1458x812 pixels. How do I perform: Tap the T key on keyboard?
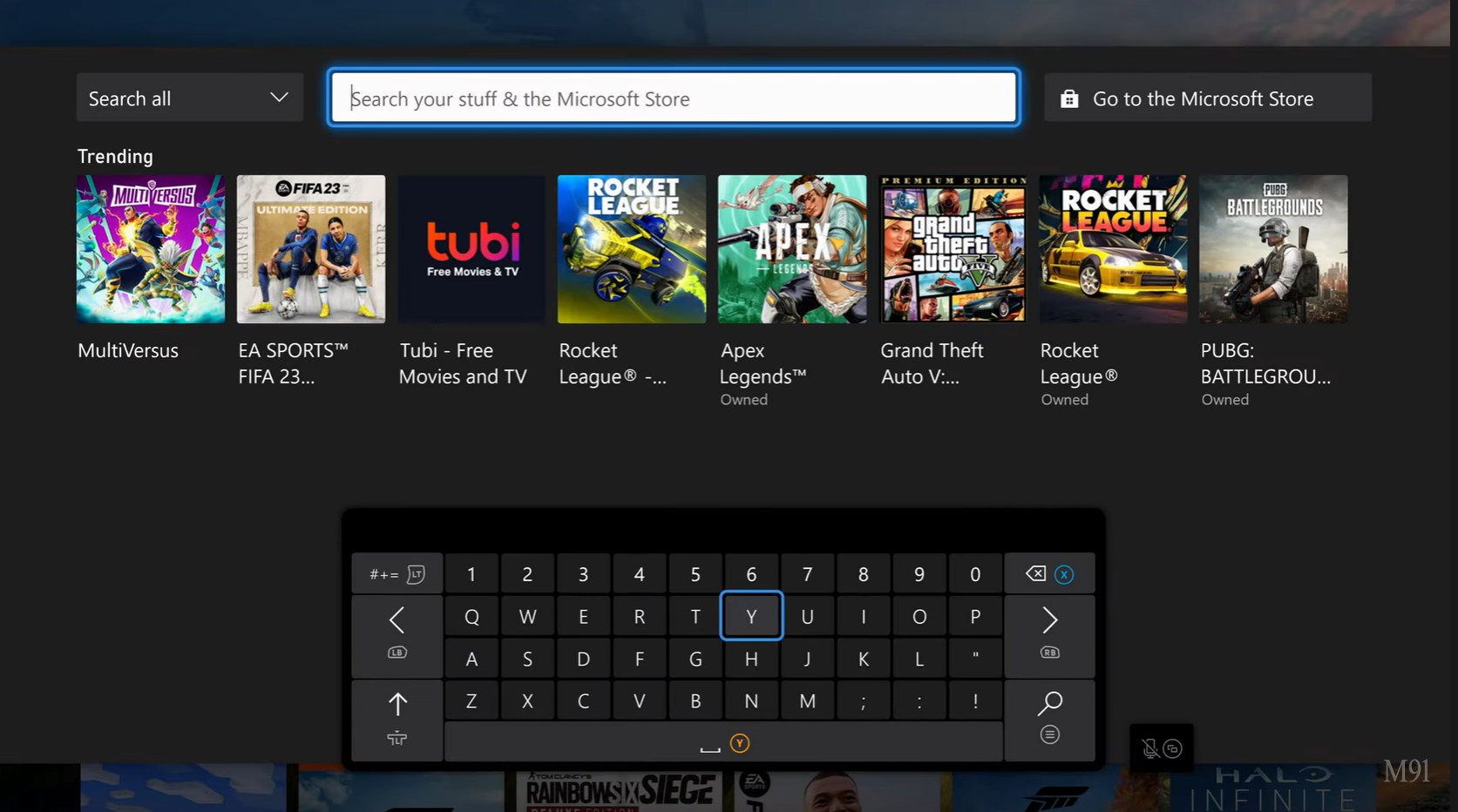click(695, 616)
